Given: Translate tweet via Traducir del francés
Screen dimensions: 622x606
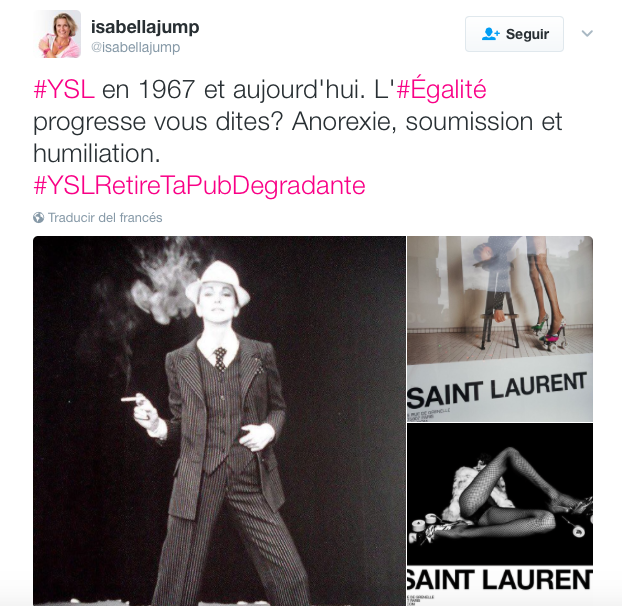Looking at the screenshot, I should click(x=105, y=218).
